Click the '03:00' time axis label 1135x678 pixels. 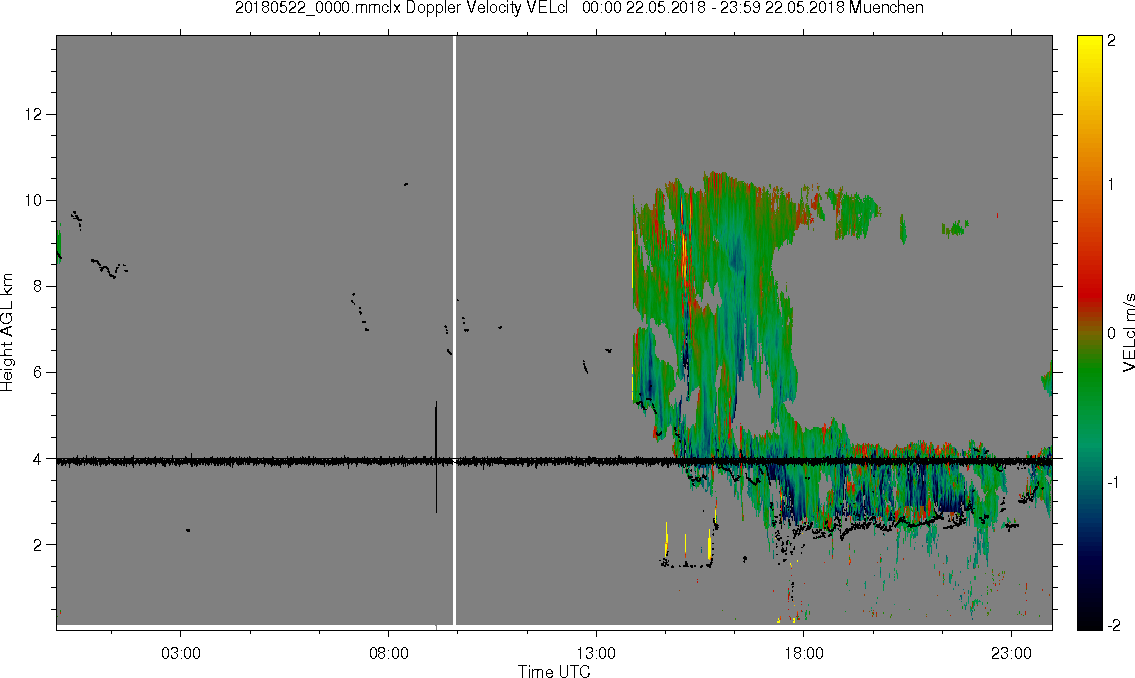[x=180, y=653]
